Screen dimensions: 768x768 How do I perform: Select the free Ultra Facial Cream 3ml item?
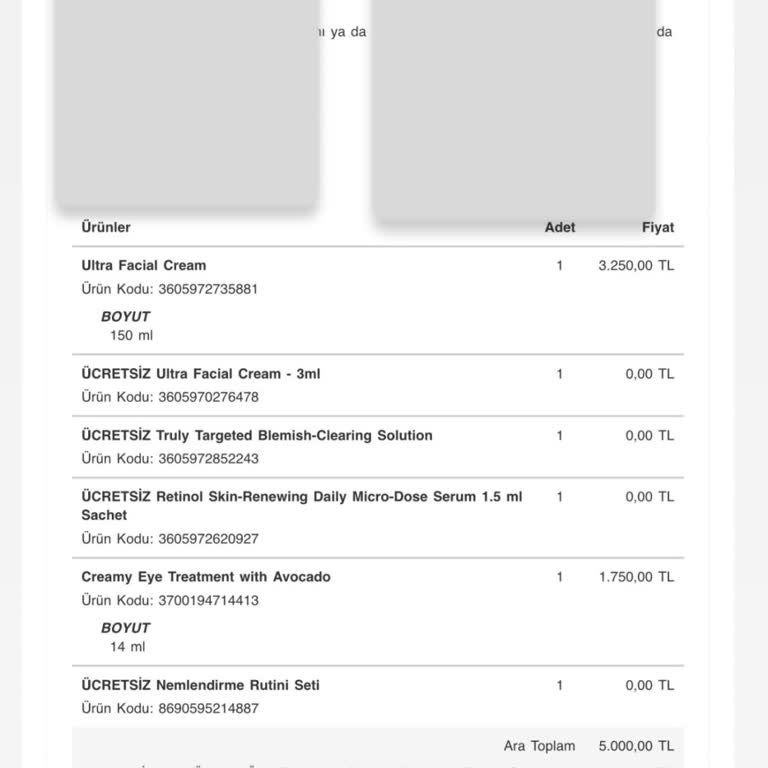(x=201, y=374)
